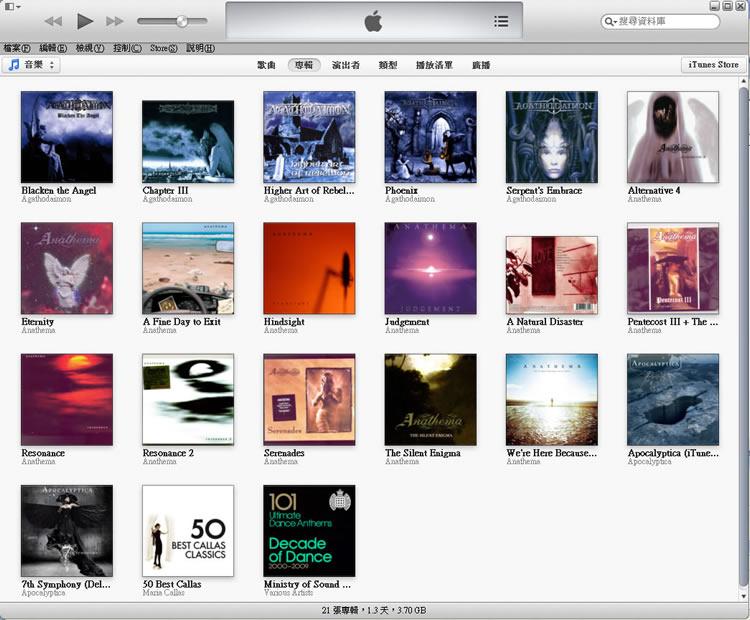This screenshot has height=620, width=750.
Task: Click the Previous track rewind button
Action: coord(53,21)
